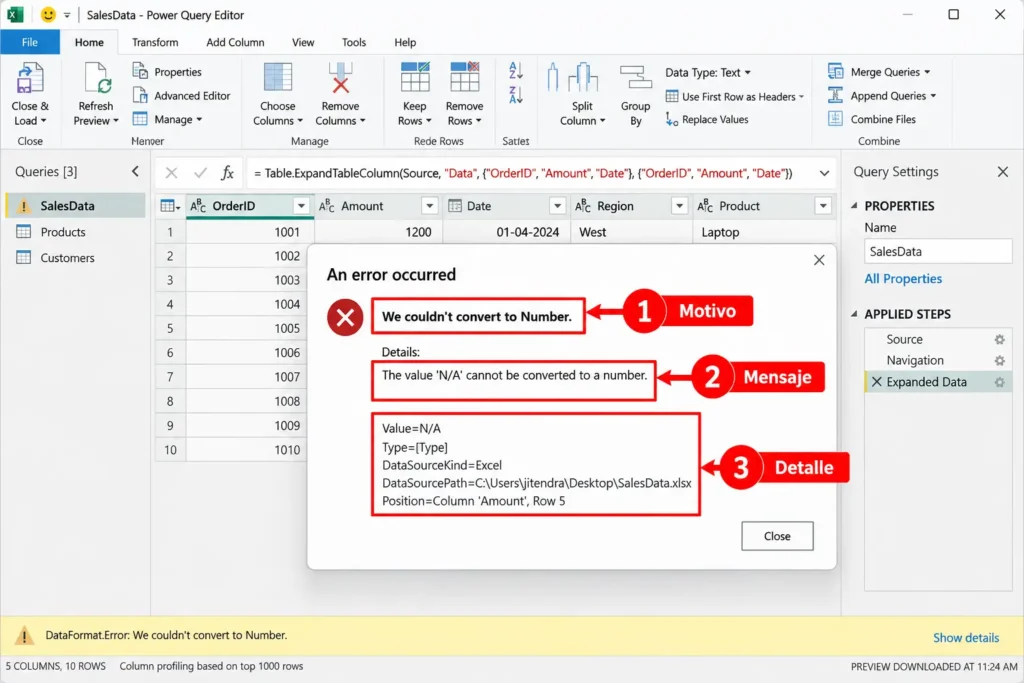Click Amount column type icon
Viewport: 1024px width, 683px height.
pyautogui.click(x=327, y=206)
